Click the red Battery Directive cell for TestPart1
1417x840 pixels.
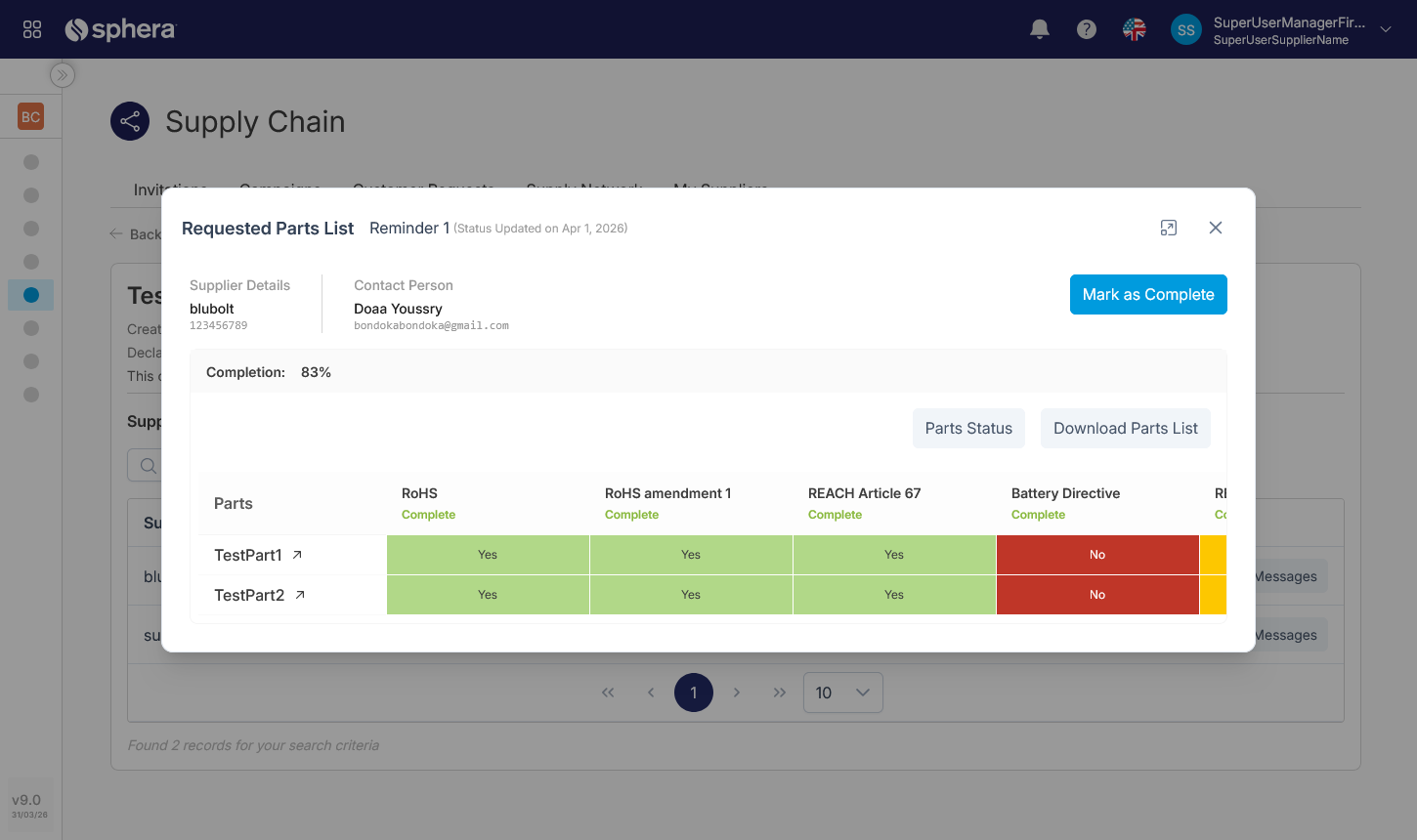[1096, 555]
